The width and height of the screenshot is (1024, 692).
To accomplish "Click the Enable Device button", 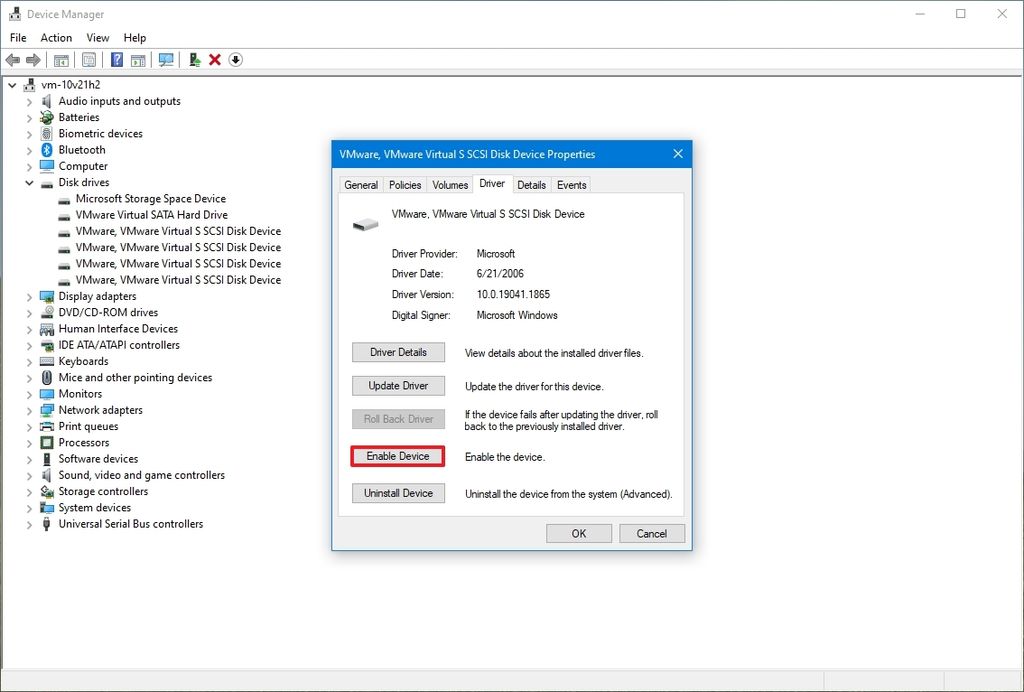I will coord(398,456).
